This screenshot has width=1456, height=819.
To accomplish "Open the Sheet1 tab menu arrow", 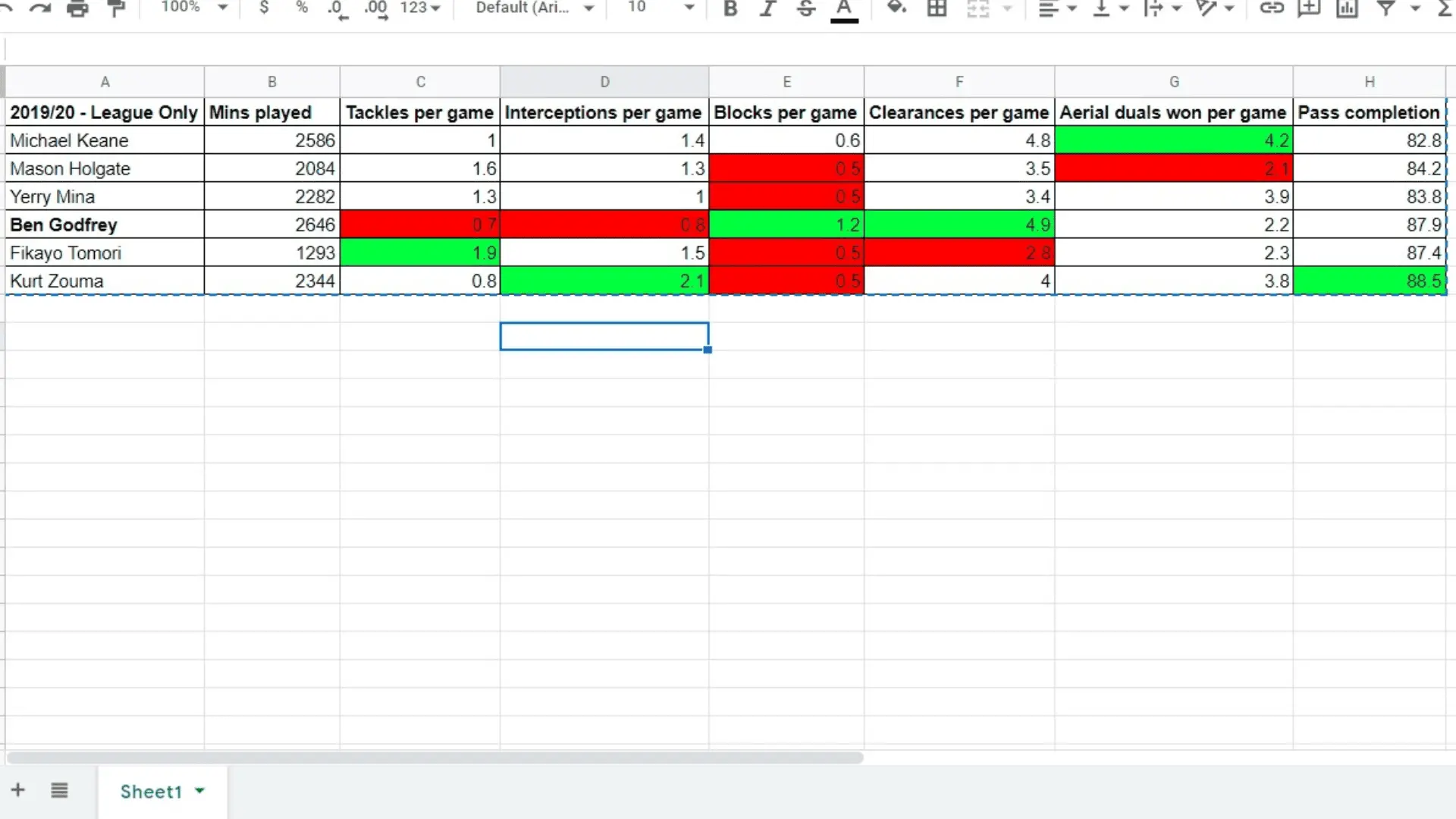I will 199,790.
